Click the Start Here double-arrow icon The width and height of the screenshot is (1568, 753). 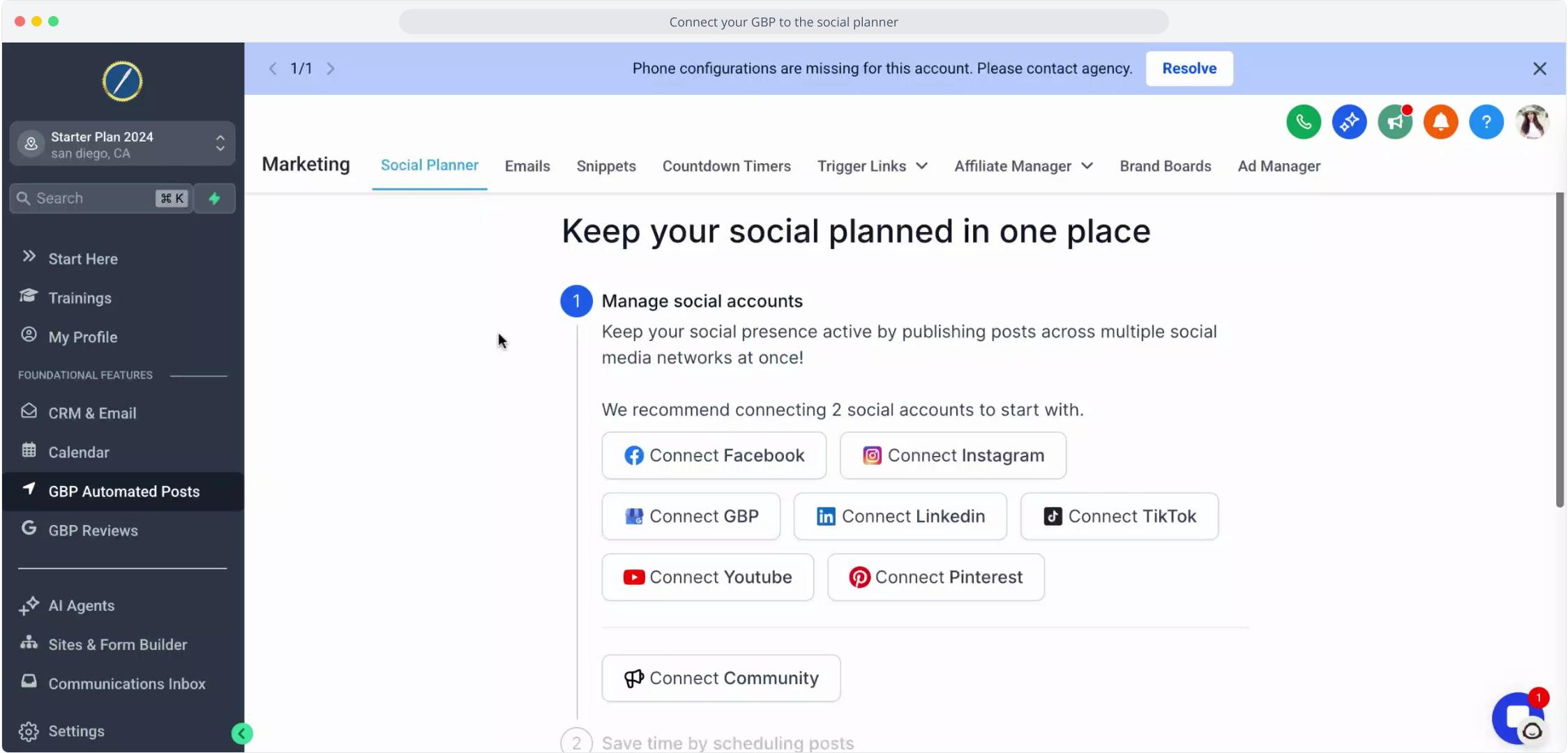click(29, 257)
